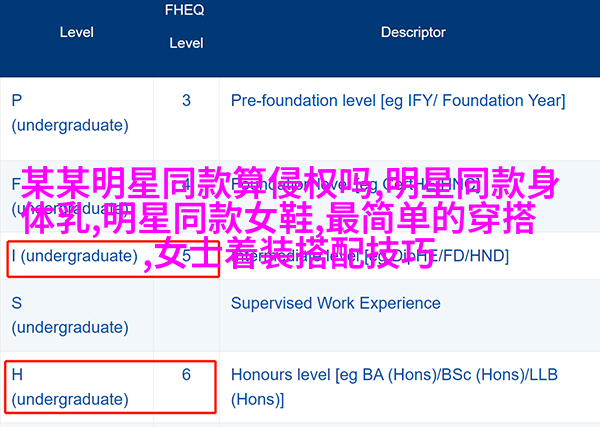
Task: Select the red-boxed "H (undergraduate)" cell
Action: 72,387
